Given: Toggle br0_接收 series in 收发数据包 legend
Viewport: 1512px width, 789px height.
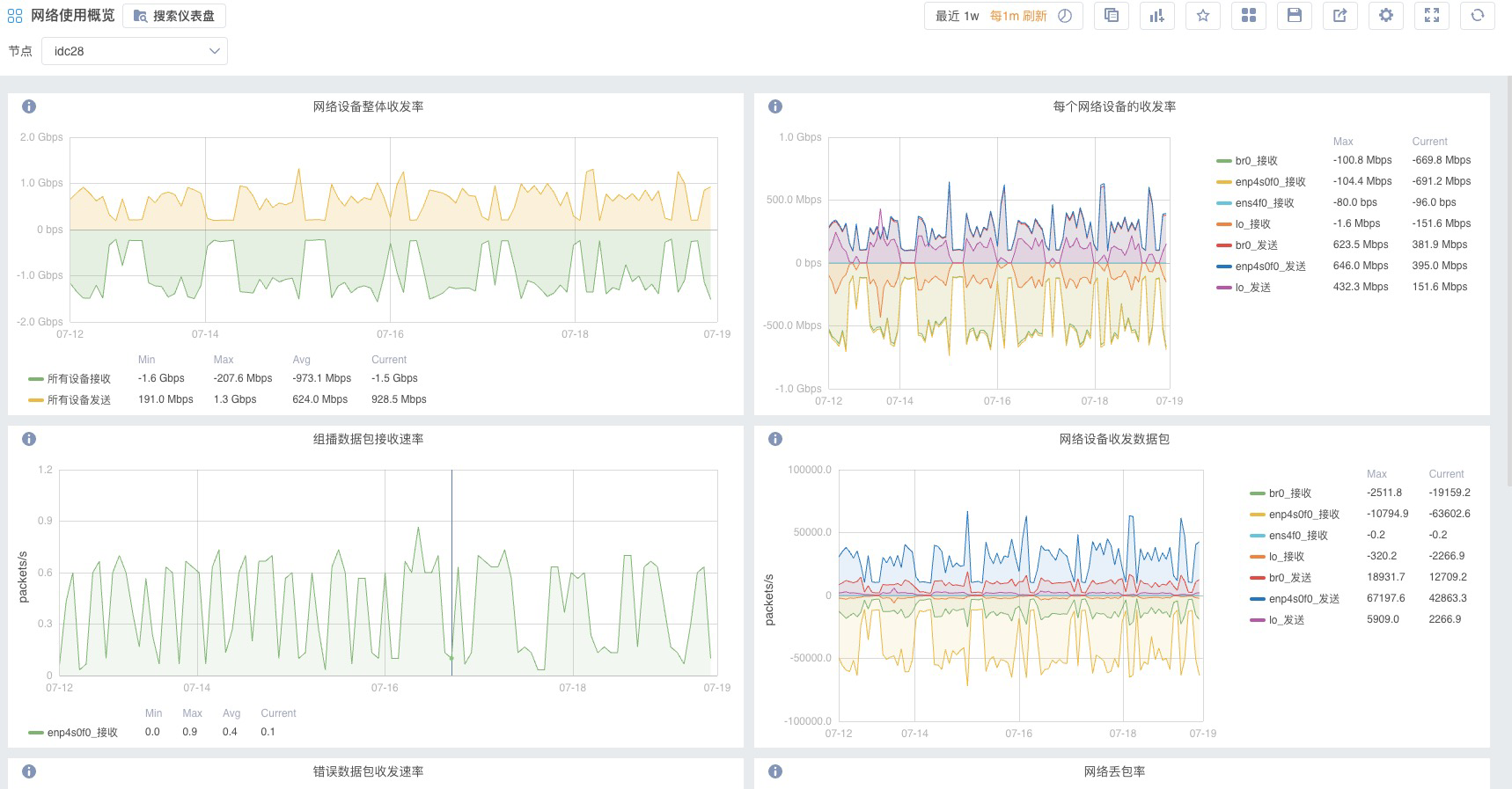Looking at the screenshot, I should [1289, 493].
